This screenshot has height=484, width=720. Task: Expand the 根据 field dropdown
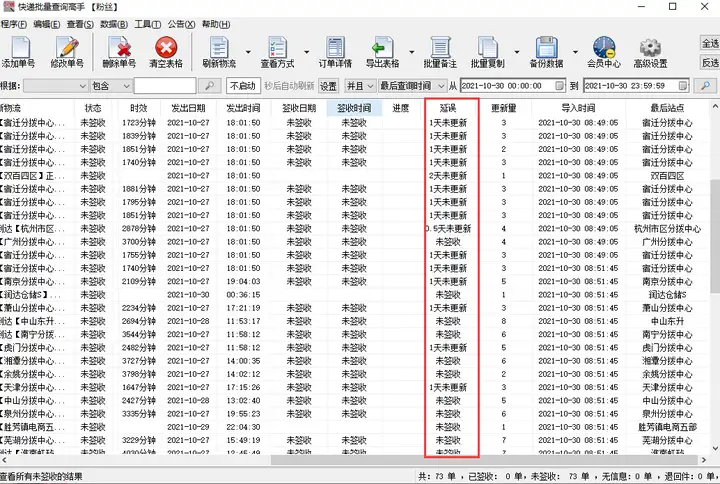(82, 86)
